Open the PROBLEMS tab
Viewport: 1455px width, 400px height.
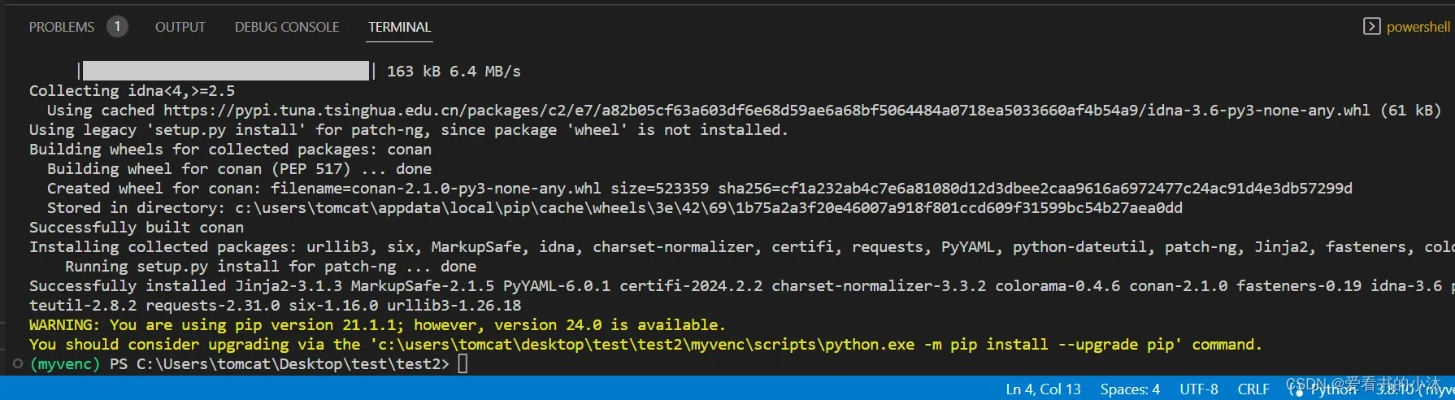(x=61, y=27)
